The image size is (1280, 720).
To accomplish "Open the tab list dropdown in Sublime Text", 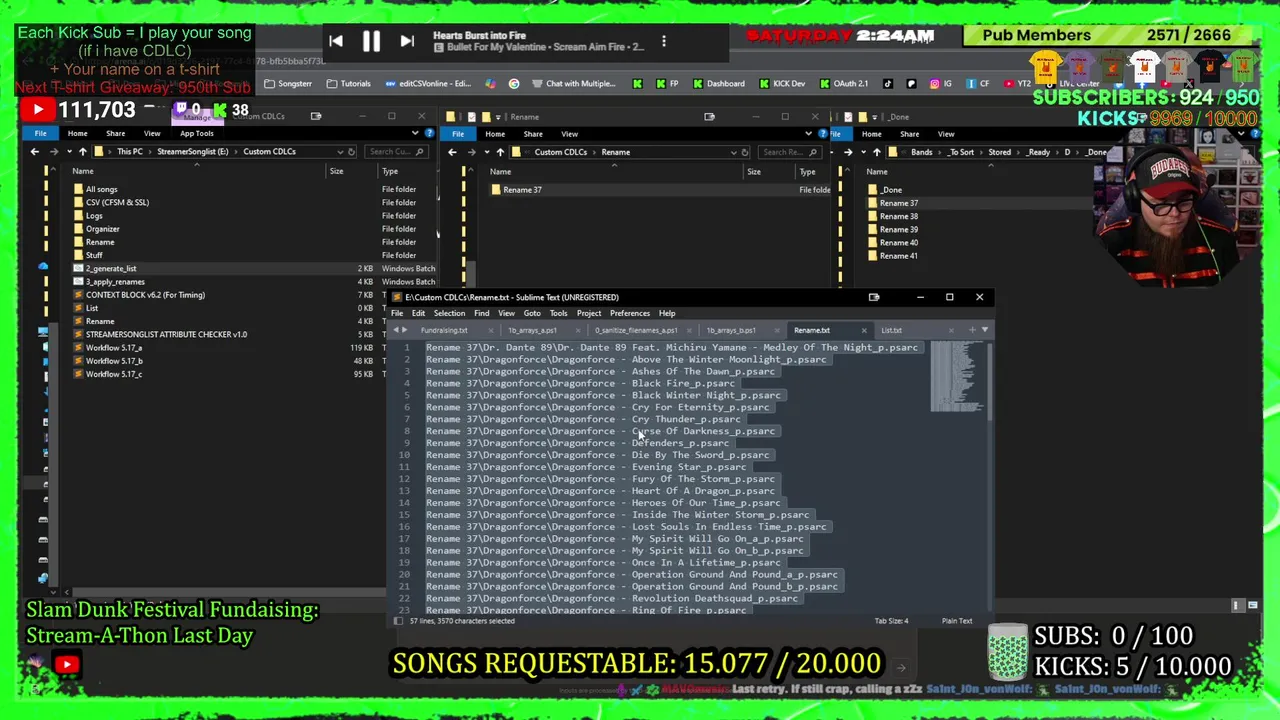I will coord(985,330).
